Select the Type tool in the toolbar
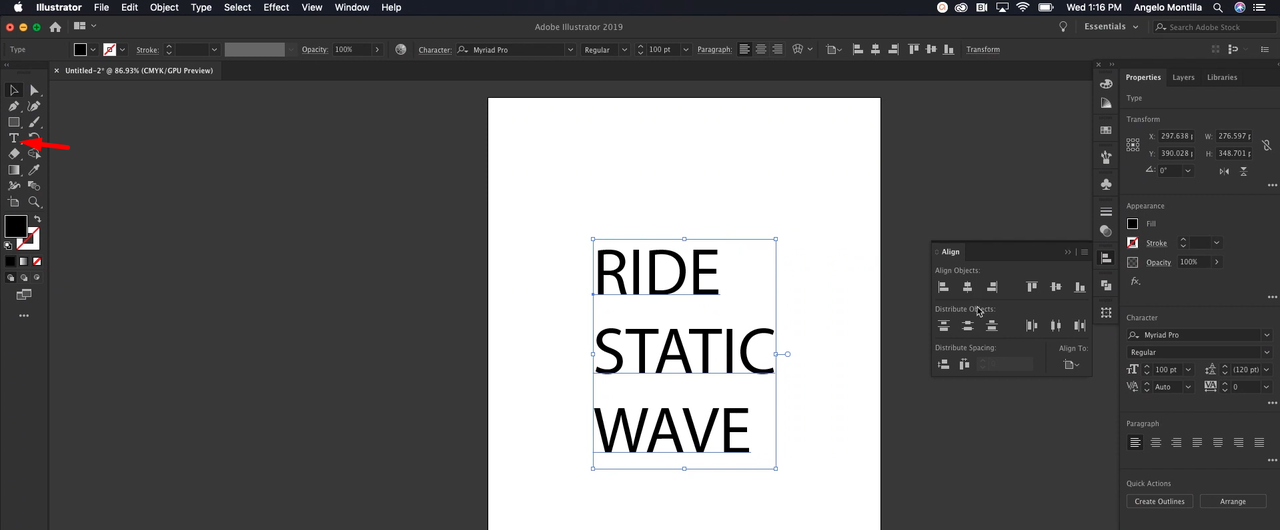The height and width of the screenshot is (530, 1280). [14, 138]
